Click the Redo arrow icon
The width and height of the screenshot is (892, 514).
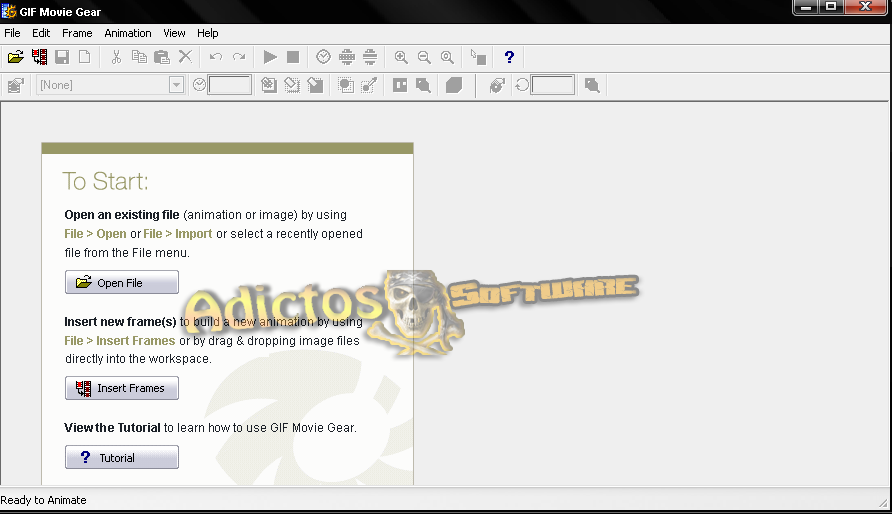(239, 57)
